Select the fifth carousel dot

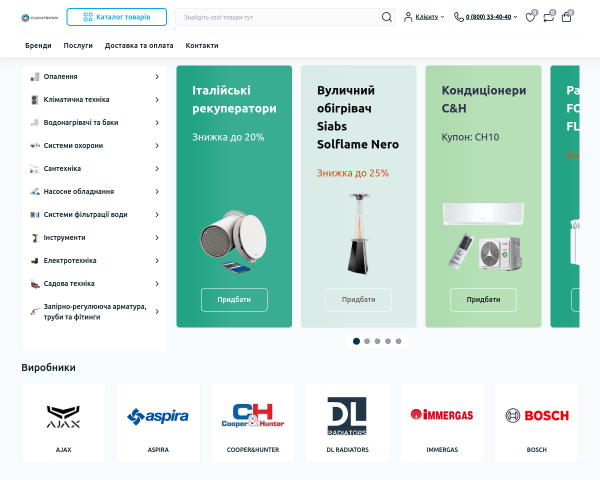tap(398, 341)
